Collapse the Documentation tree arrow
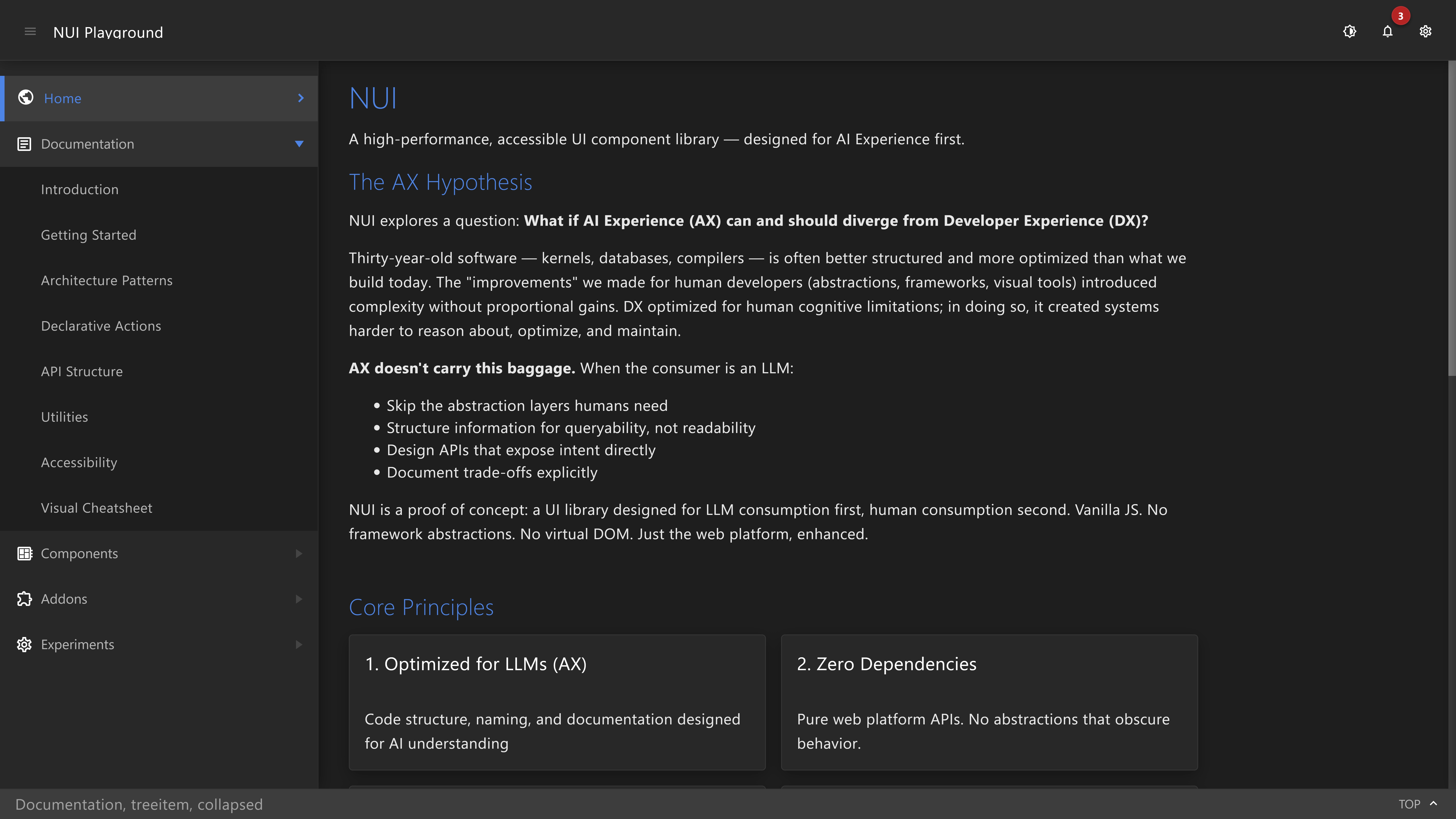 [300, 144]
